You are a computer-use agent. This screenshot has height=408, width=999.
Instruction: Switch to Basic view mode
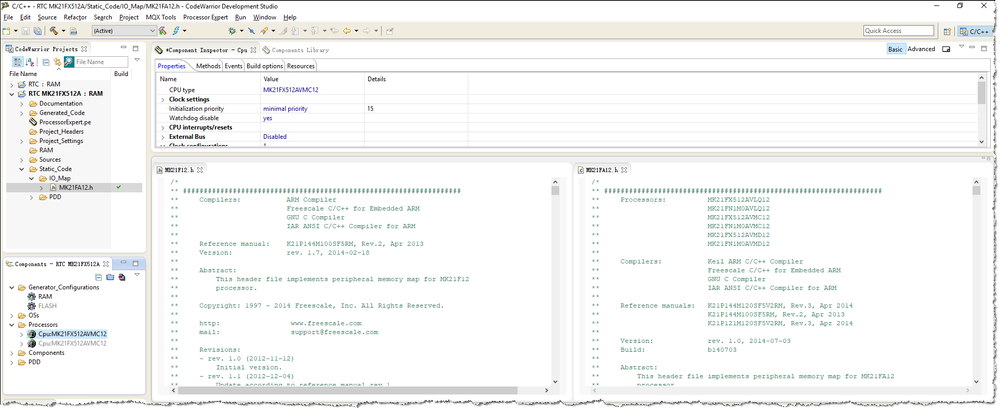point(895,49)
